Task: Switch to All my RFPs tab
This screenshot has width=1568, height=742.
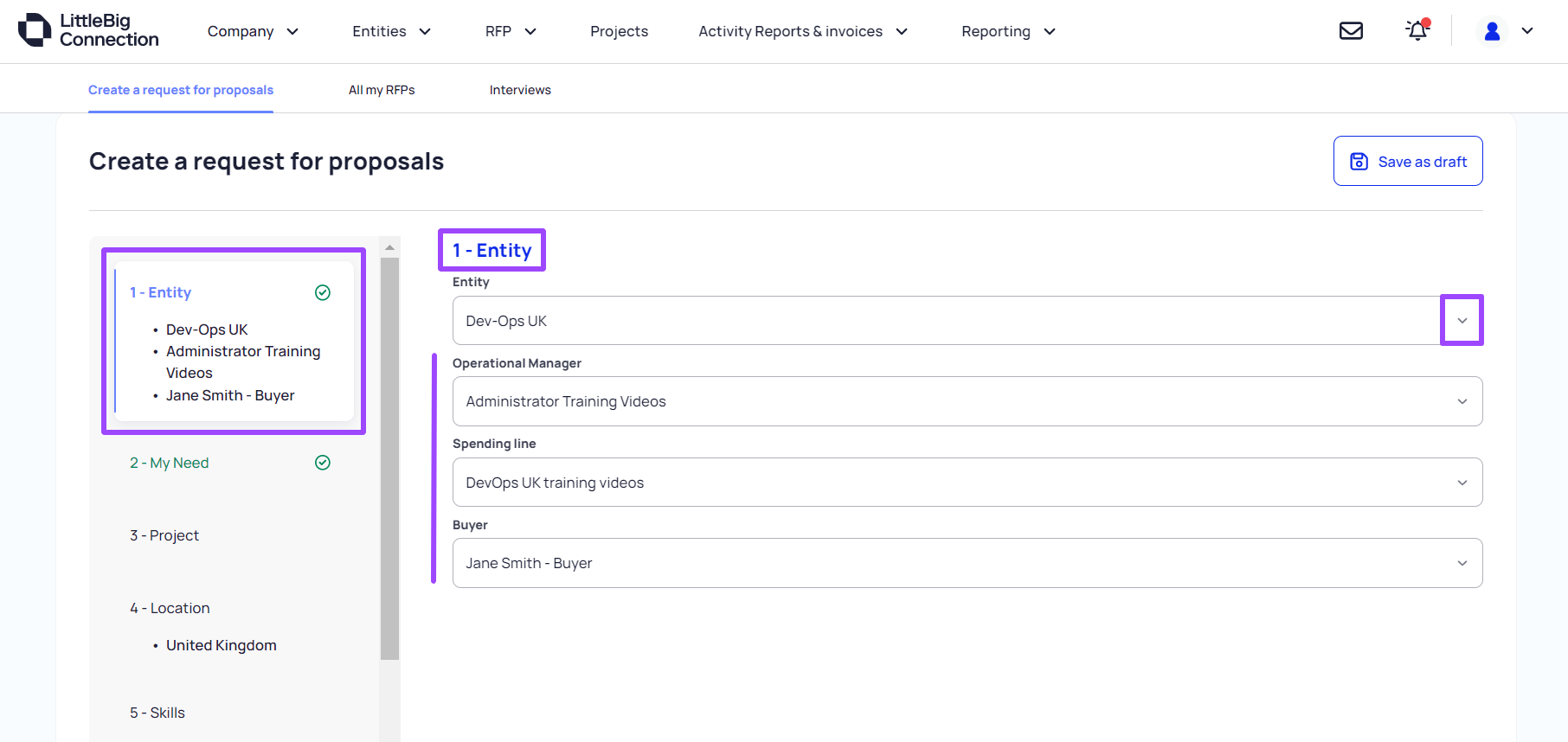Action: [382, 90]
